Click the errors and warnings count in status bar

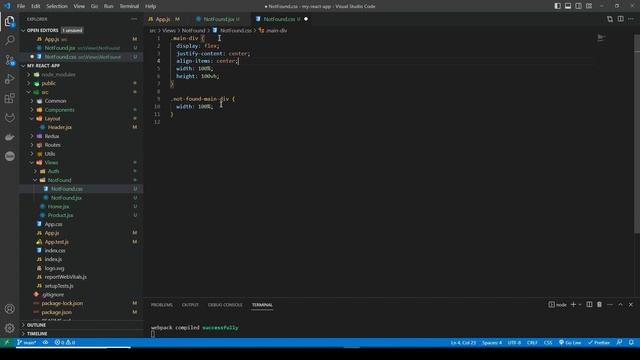65,342
